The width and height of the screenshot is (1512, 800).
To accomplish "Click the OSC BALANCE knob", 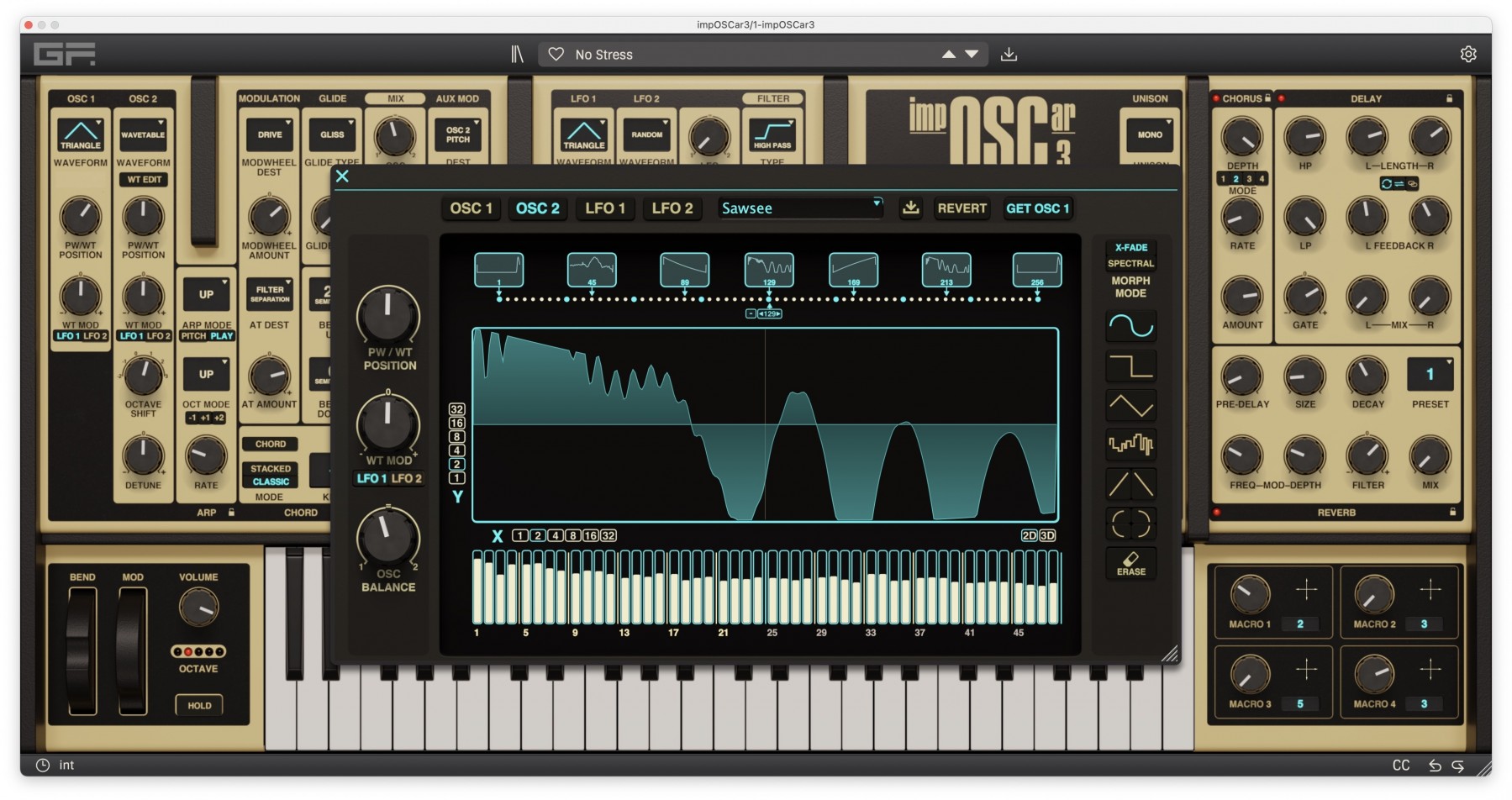I will [x=387, y=535].
